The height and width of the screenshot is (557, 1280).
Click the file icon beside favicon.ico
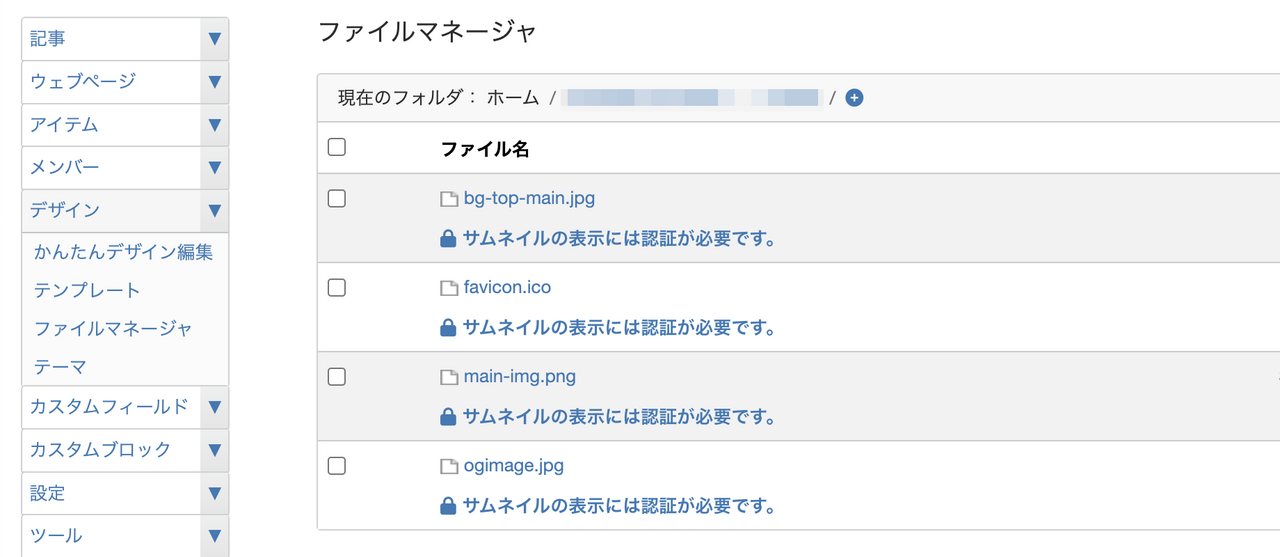tap(449, 288)
